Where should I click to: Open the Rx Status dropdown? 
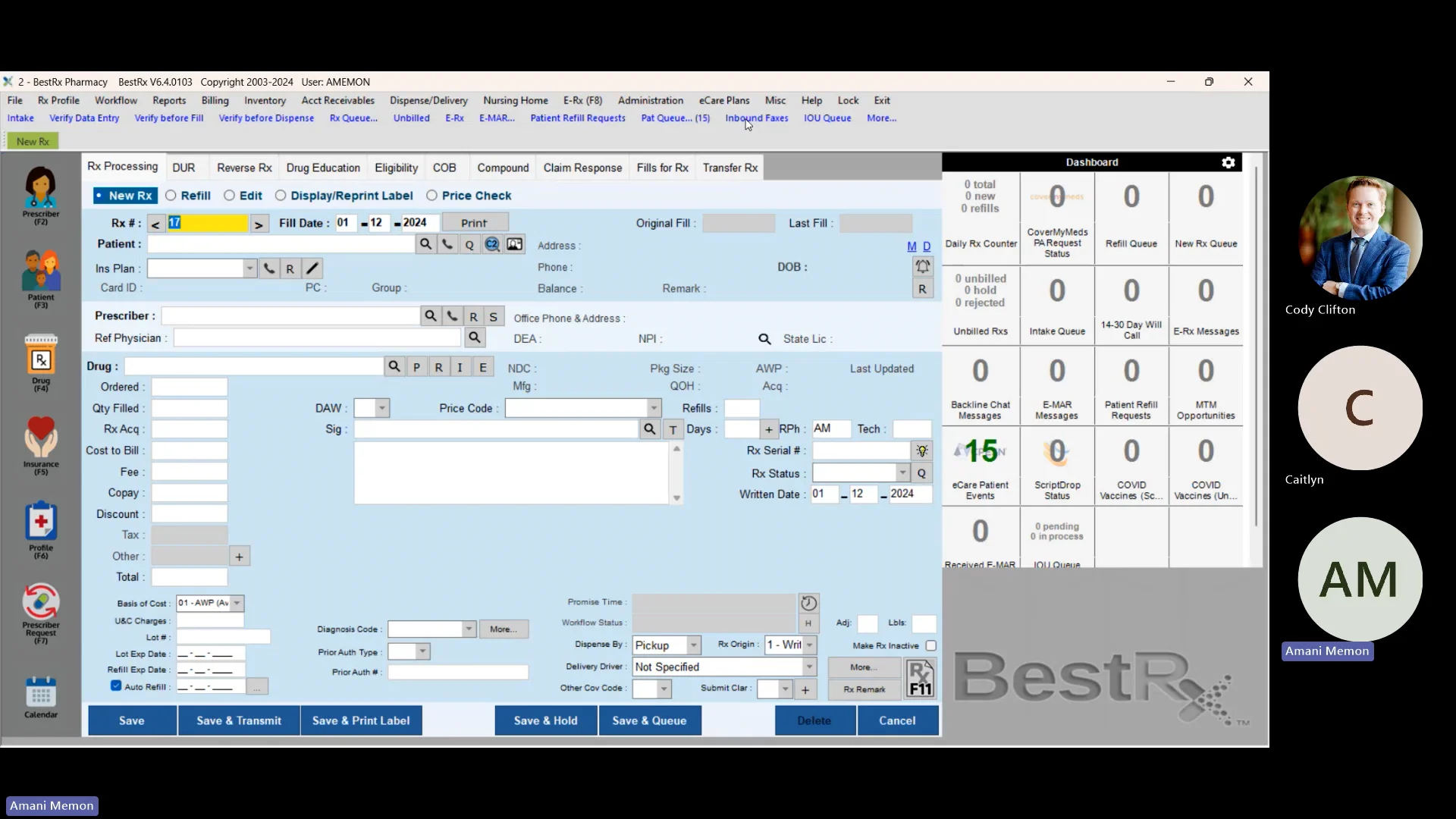[902, 473]
